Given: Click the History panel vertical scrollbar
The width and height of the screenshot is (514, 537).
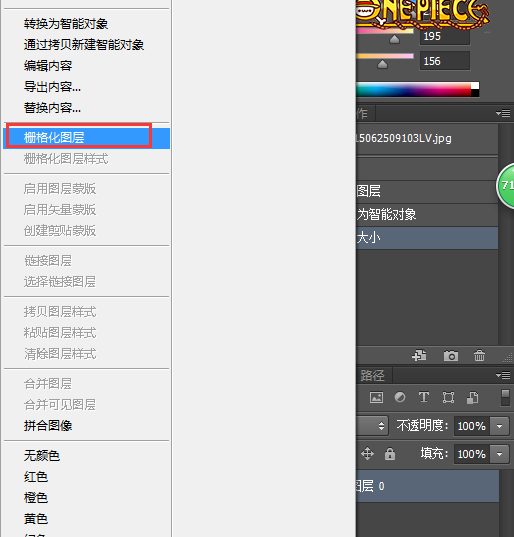Looking at the screenshot, I should (x=506, y=235).
